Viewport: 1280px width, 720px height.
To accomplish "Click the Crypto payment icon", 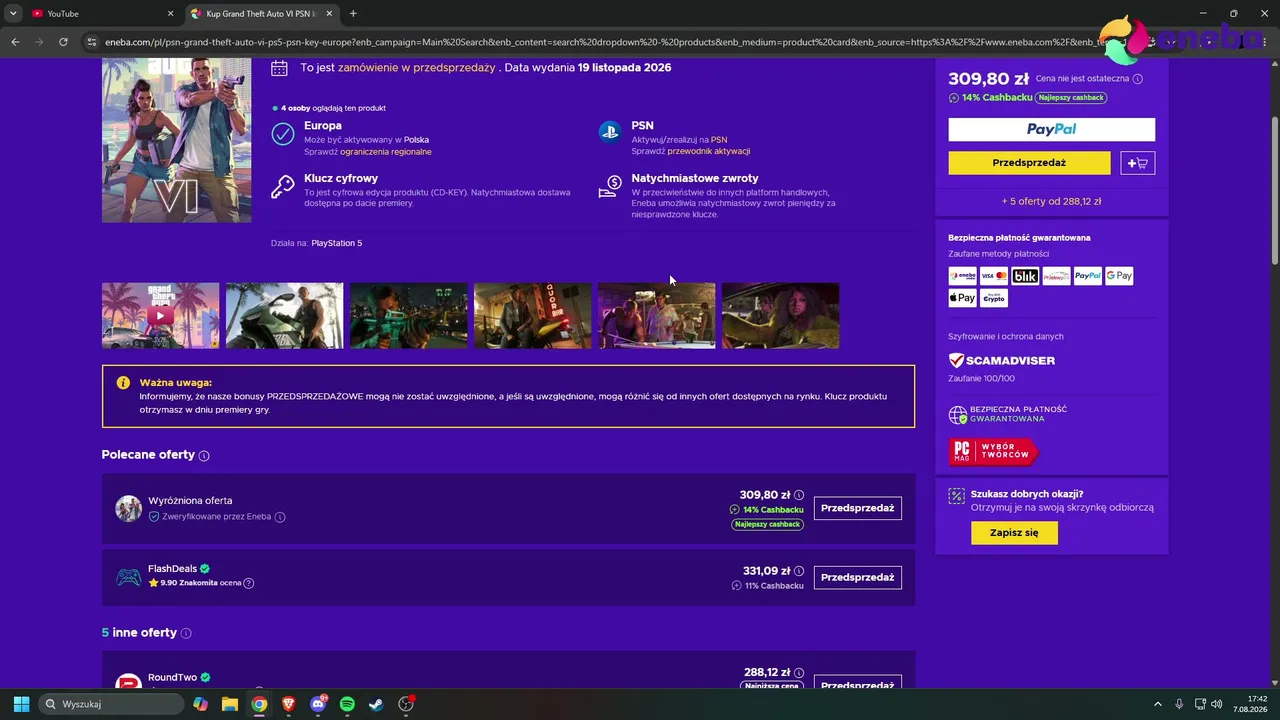I will [x=994, y=298].
